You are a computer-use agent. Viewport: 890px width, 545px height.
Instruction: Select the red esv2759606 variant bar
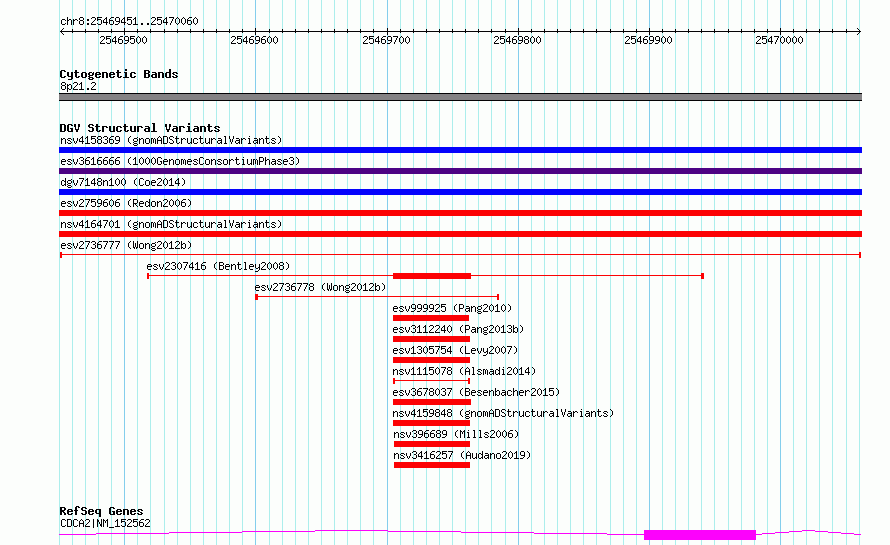coord(460,213)
